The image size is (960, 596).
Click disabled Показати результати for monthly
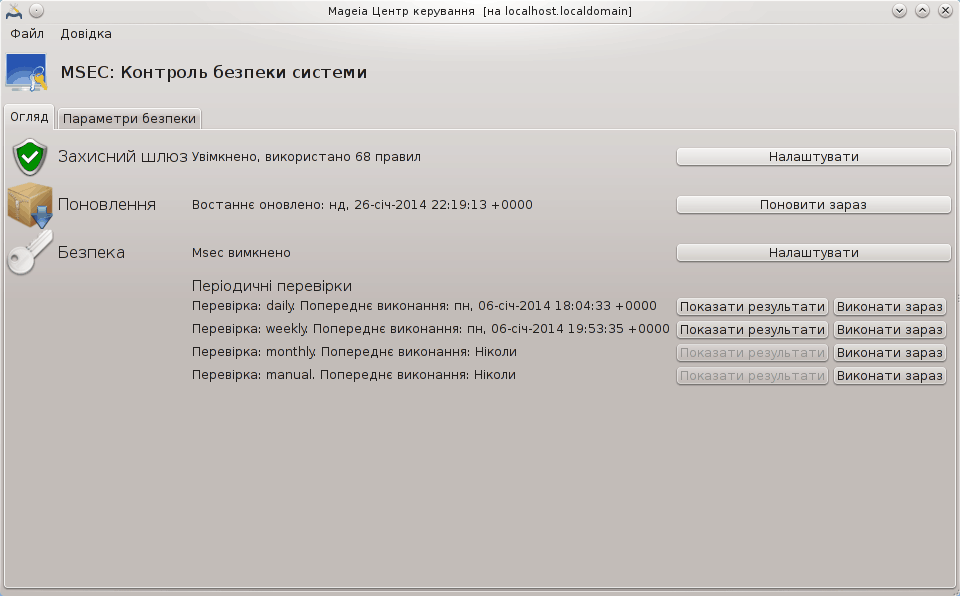[x=752, y=353]
